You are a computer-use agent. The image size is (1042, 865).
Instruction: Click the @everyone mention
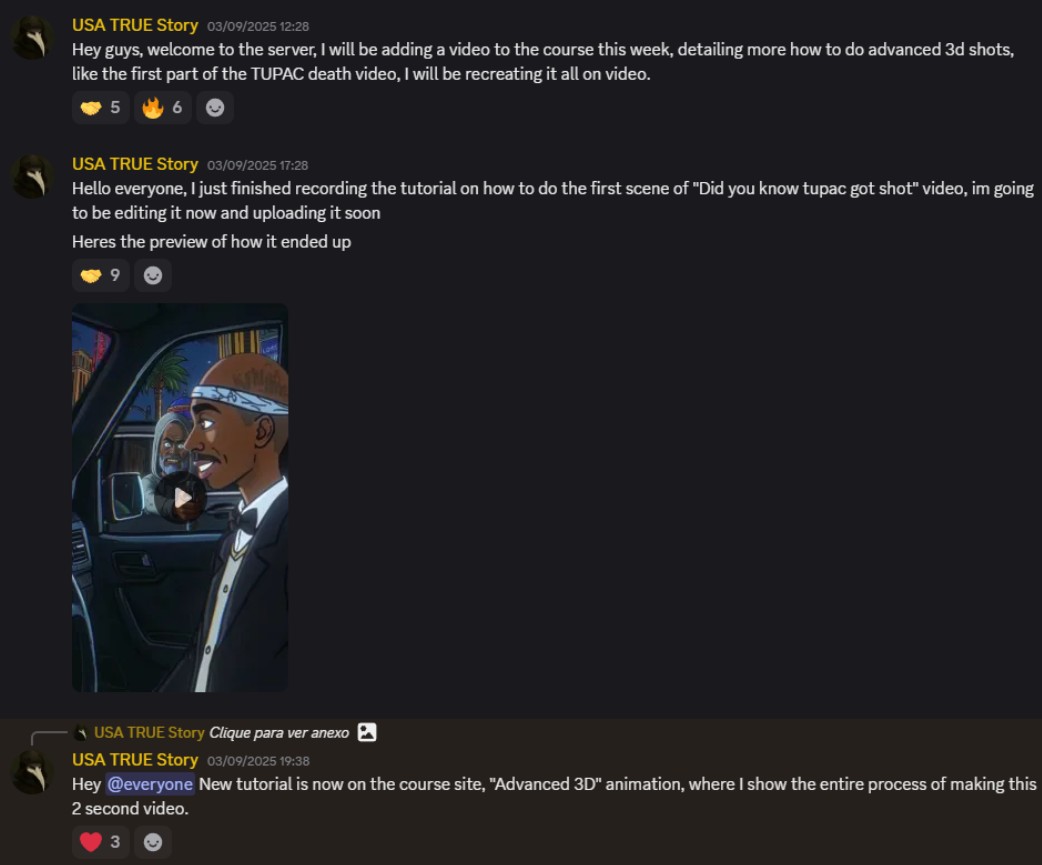(150, 784)
